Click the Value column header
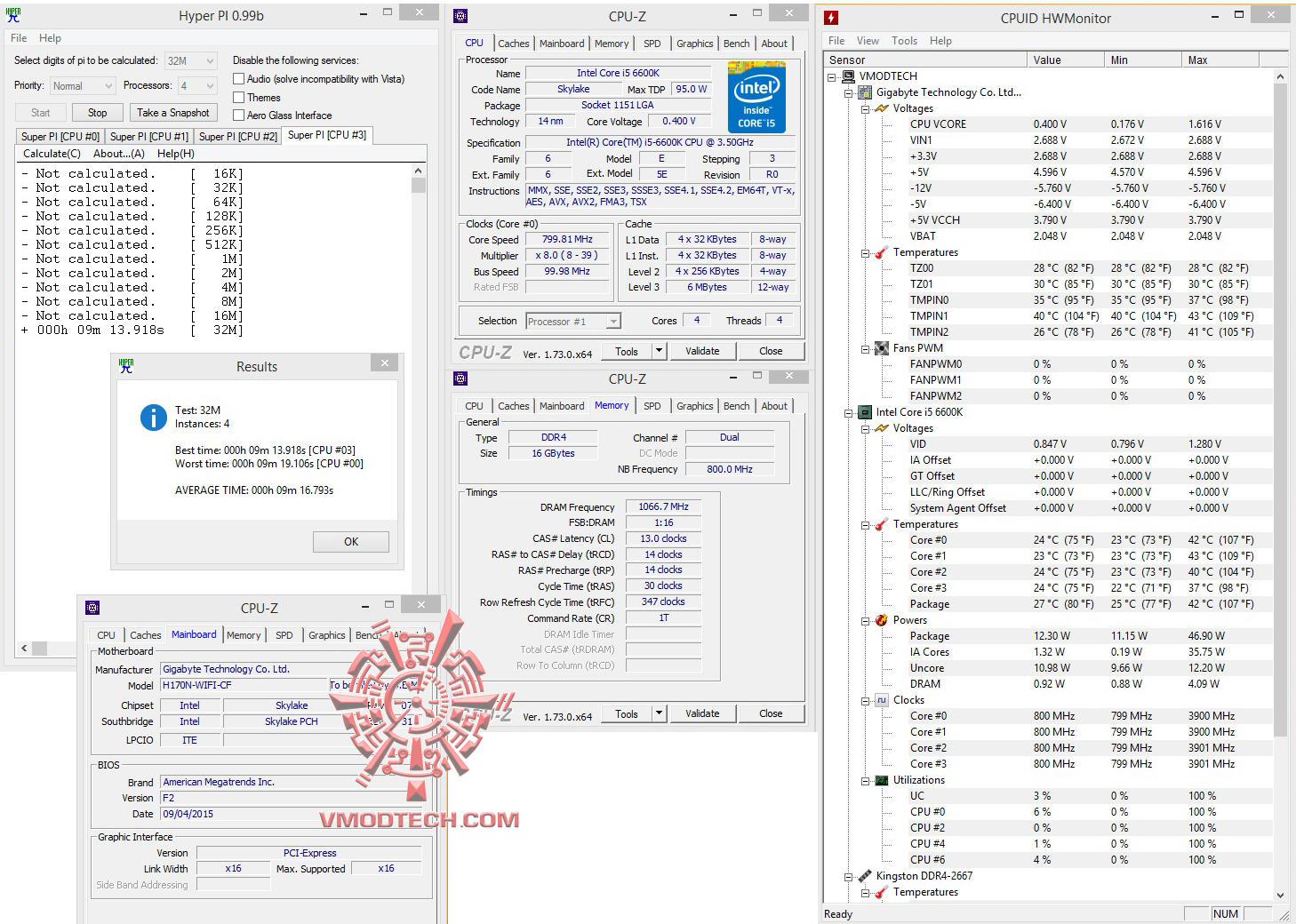 tap(1066, 60)
